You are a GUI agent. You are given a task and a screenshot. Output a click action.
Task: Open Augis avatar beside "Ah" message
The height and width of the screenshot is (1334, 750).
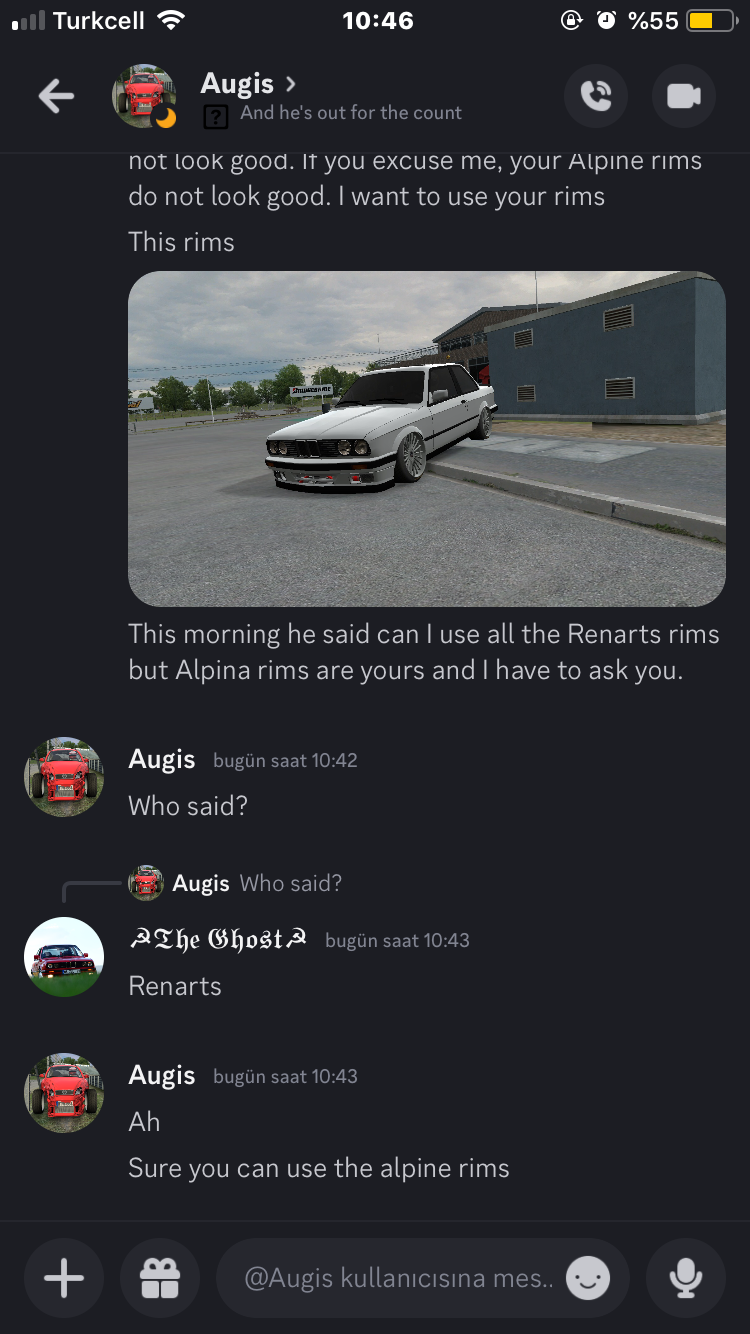pos(64,1093)
